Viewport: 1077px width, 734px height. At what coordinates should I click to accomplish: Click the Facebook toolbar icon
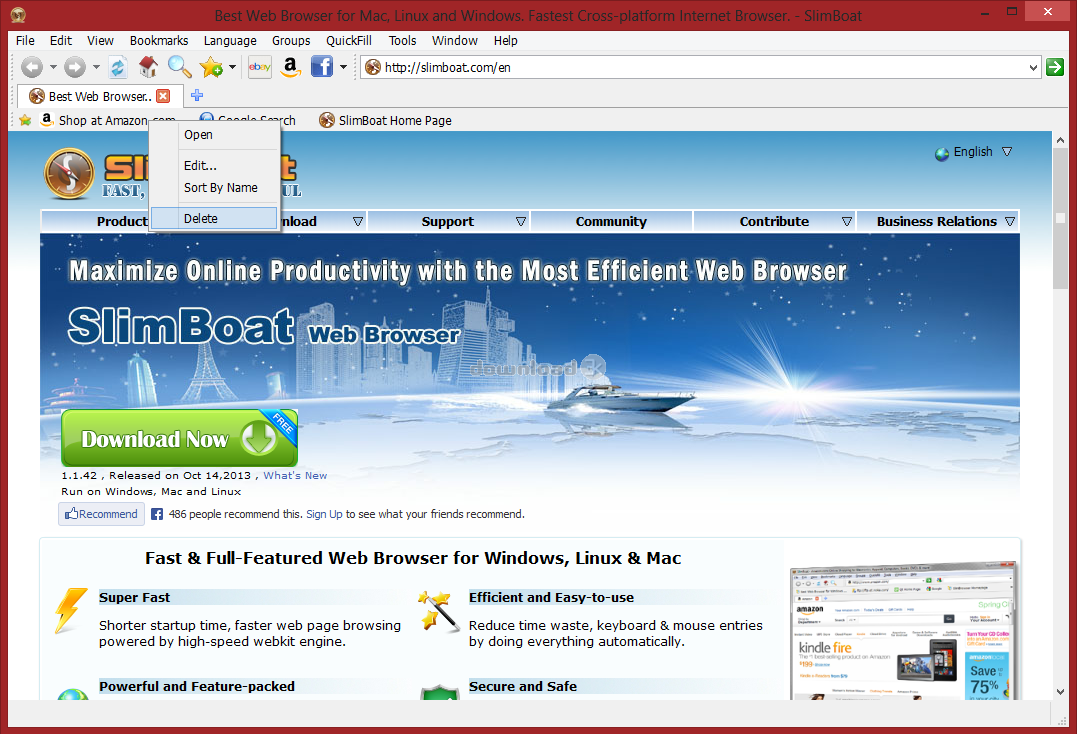pyautogui.click(x=321, y=67)
